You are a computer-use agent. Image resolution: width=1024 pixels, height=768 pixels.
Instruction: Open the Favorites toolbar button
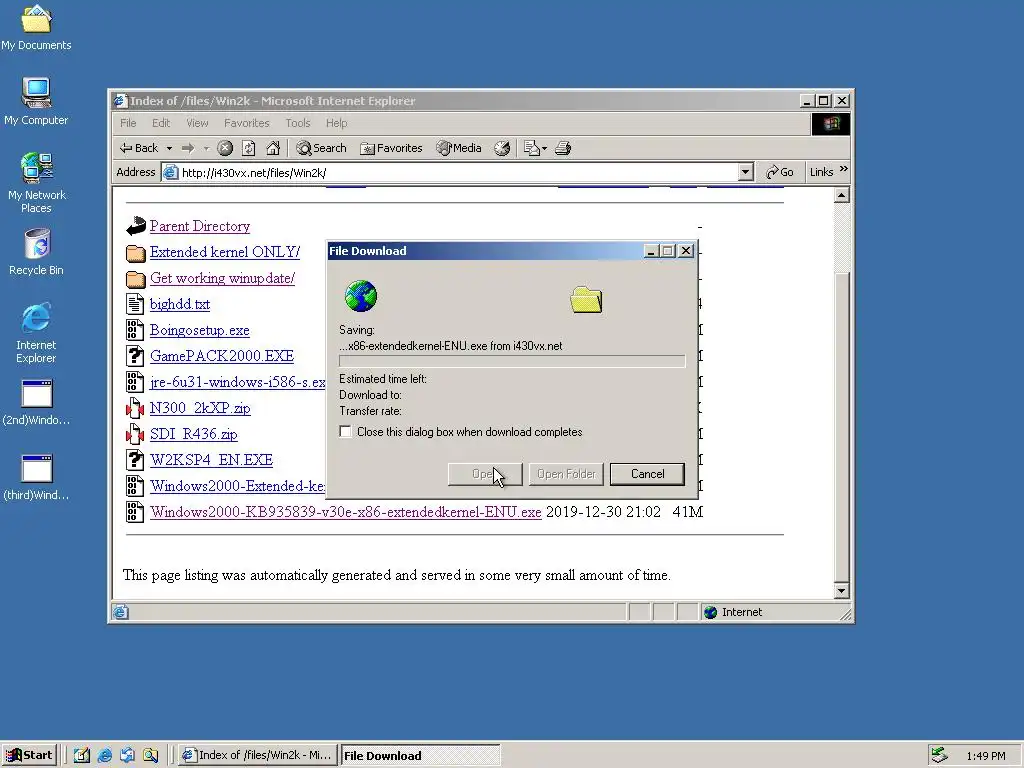pyautogui.click(x=391, y=148)
